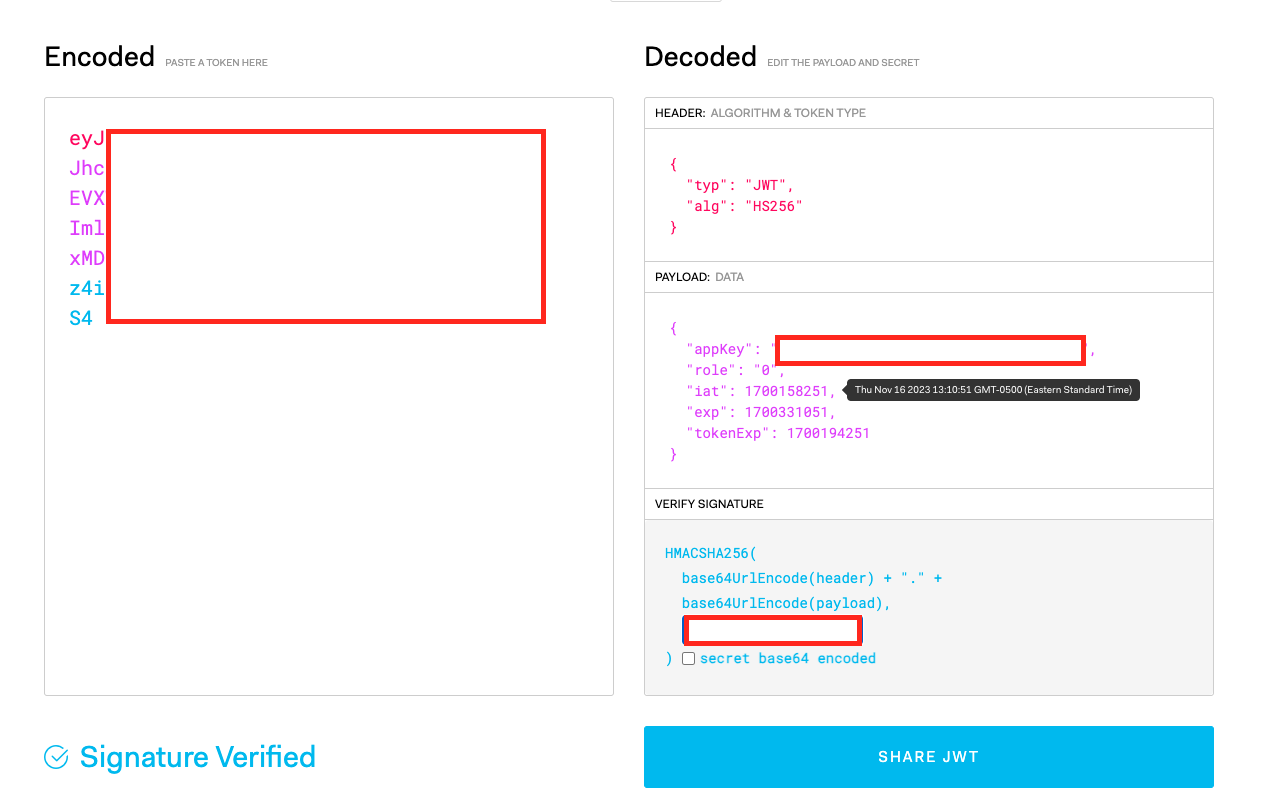Click the Signature Verified checkmark icon

click(56, 757)
